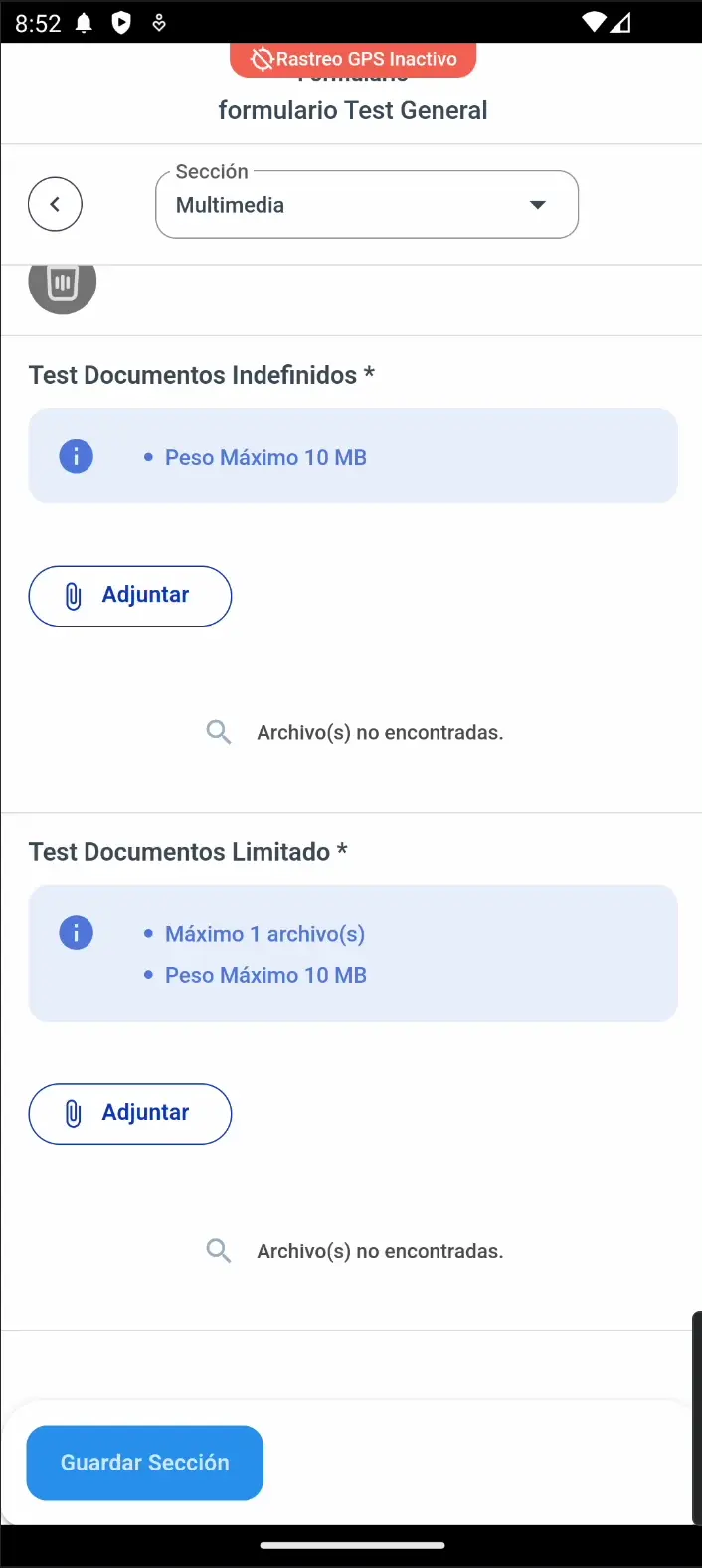Tap the Wi-Fi signal icon
Image resolution: width=702 pixels, height=1568 pixels.
point(594,22)
